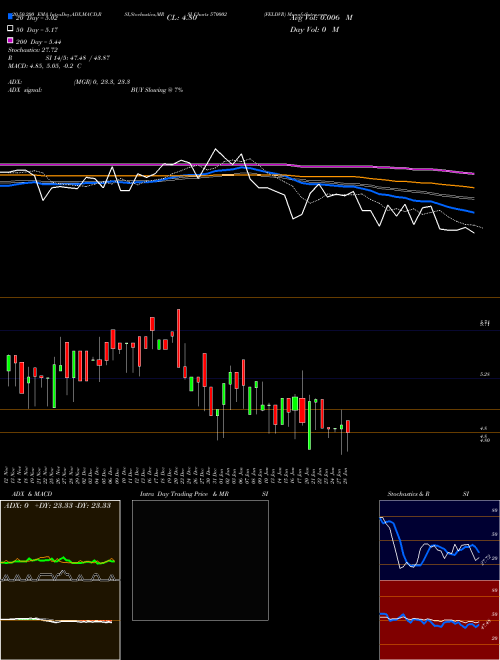Select the '50 Day = 5.17' legend text

tap(37, 30)
